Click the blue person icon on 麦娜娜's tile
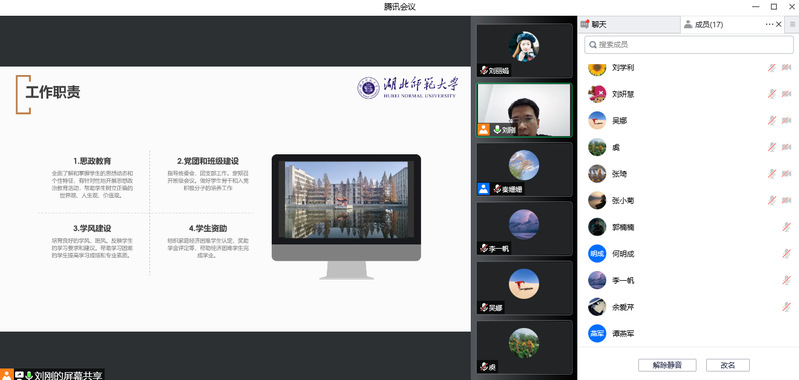Screen dimensions: 799x380 pyautogui.click(x=484, y=189)
